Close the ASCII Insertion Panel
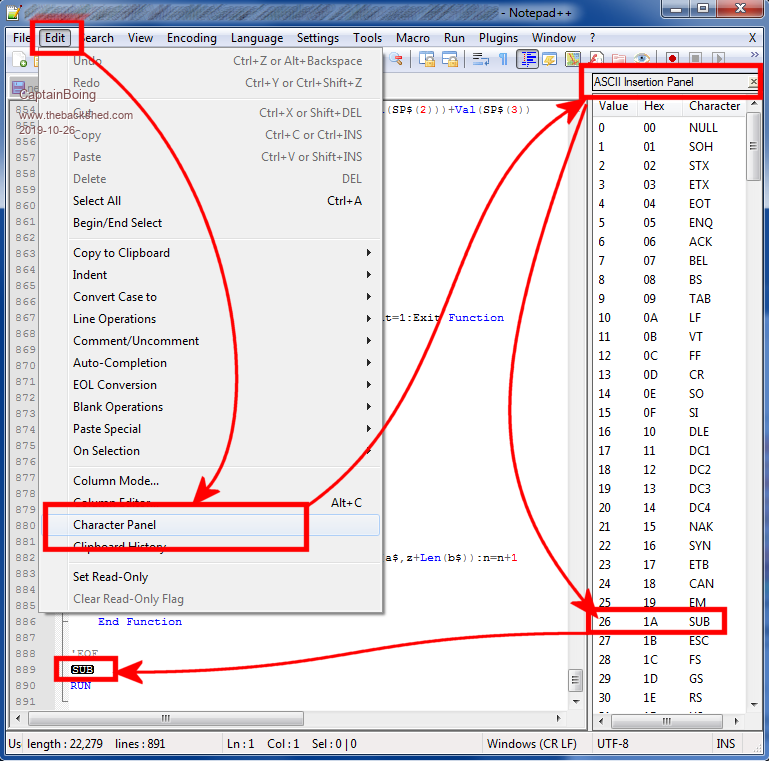 tap(751, 82)
